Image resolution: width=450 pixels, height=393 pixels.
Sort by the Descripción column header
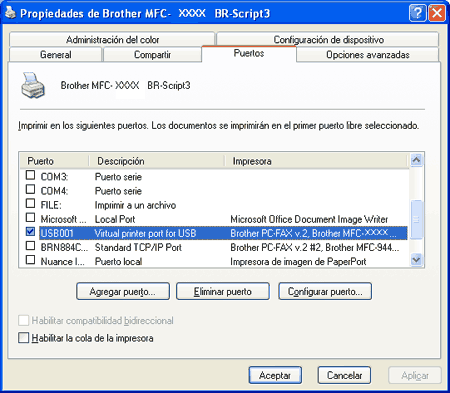pyautogui.click(x=157, y=161)
